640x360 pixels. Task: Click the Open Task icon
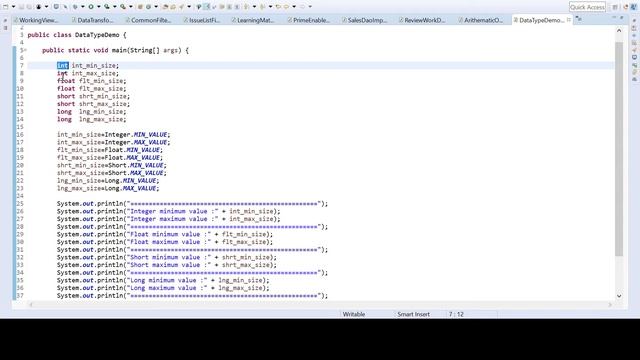[x=173, y=7]
